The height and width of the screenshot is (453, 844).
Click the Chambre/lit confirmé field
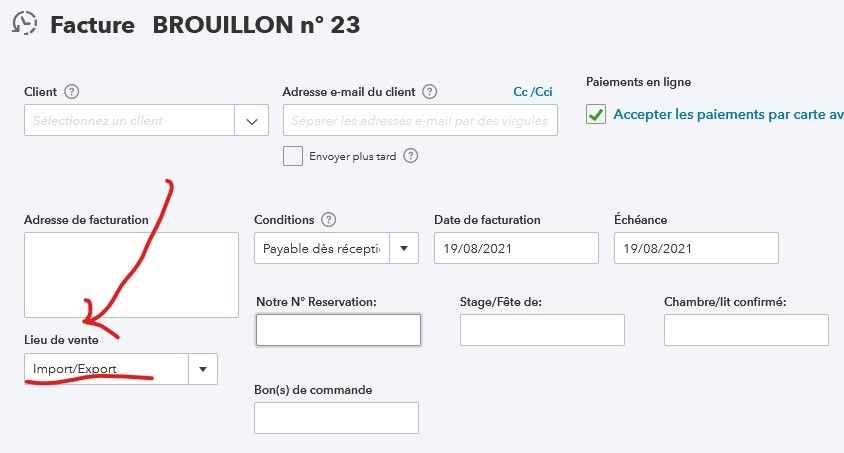coord(746,330)
